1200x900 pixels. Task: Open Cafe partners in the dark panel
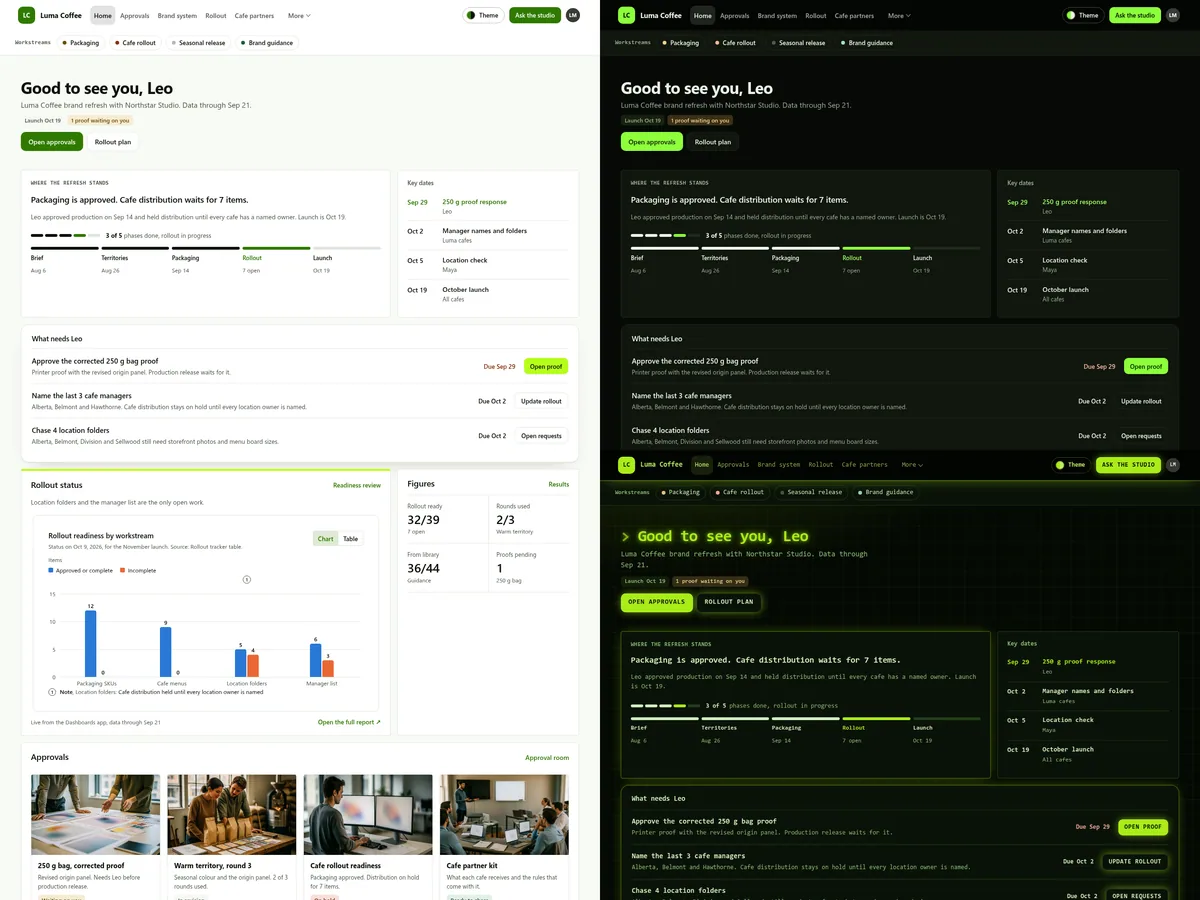[854, 16]
